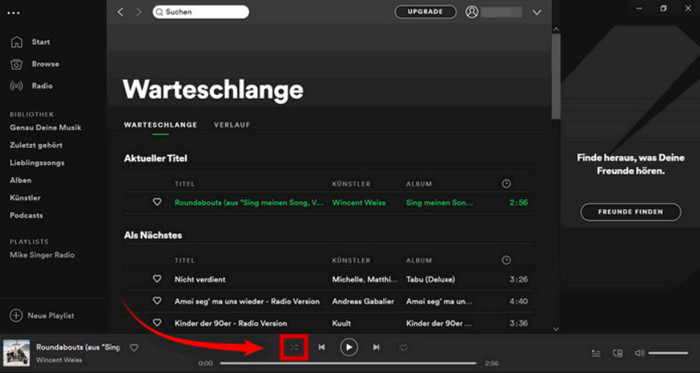This screenshot has height=373, width=700.
Task: Adjust the volume slider
Action: 668,353
